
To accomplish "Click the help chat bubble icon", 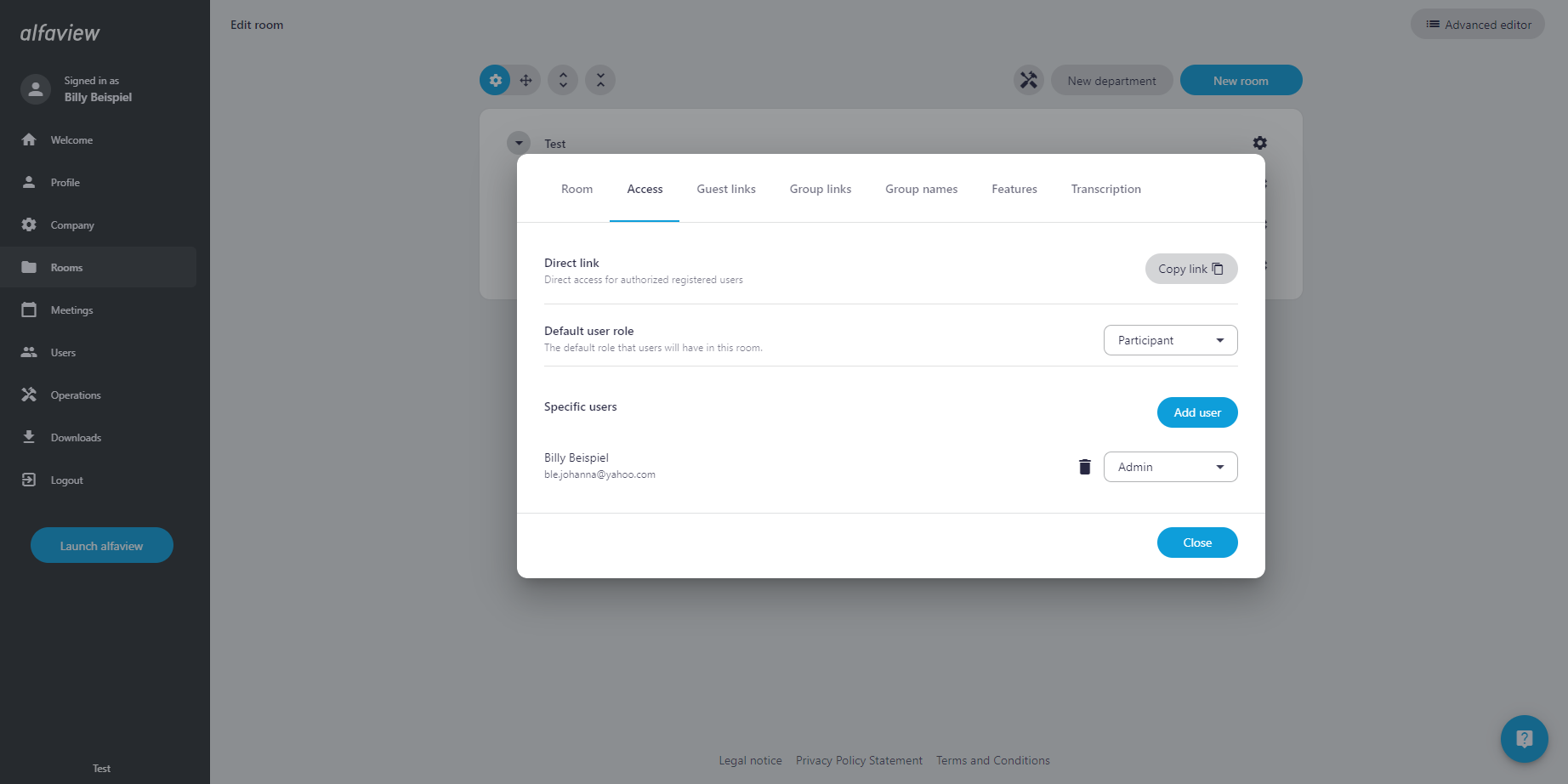I will [x=1524, y=738].
